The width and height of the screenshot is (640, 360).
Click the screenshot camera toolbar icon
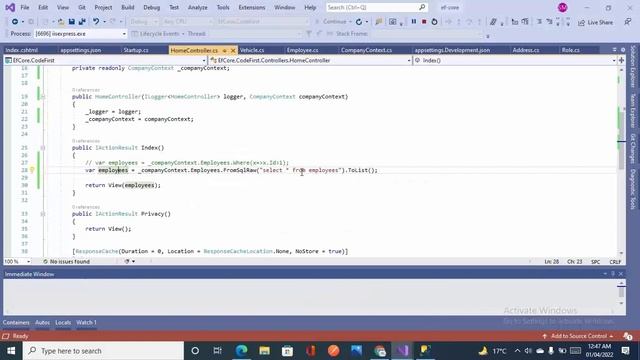pos(392,22)
